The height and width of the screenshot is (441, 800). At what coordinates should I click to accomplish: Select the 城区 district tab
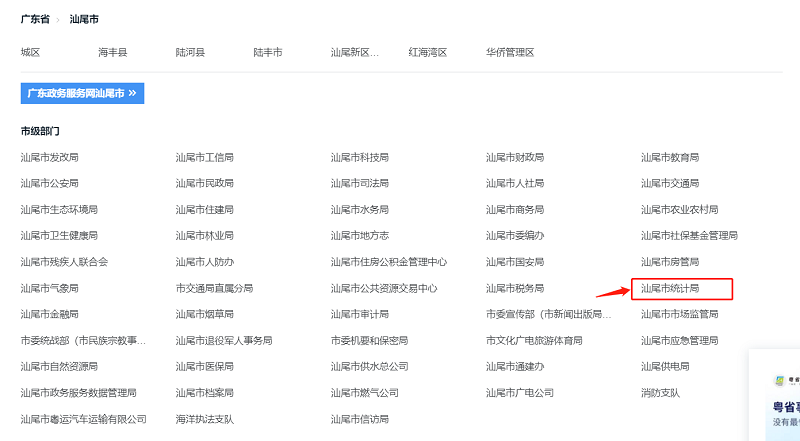30,52
